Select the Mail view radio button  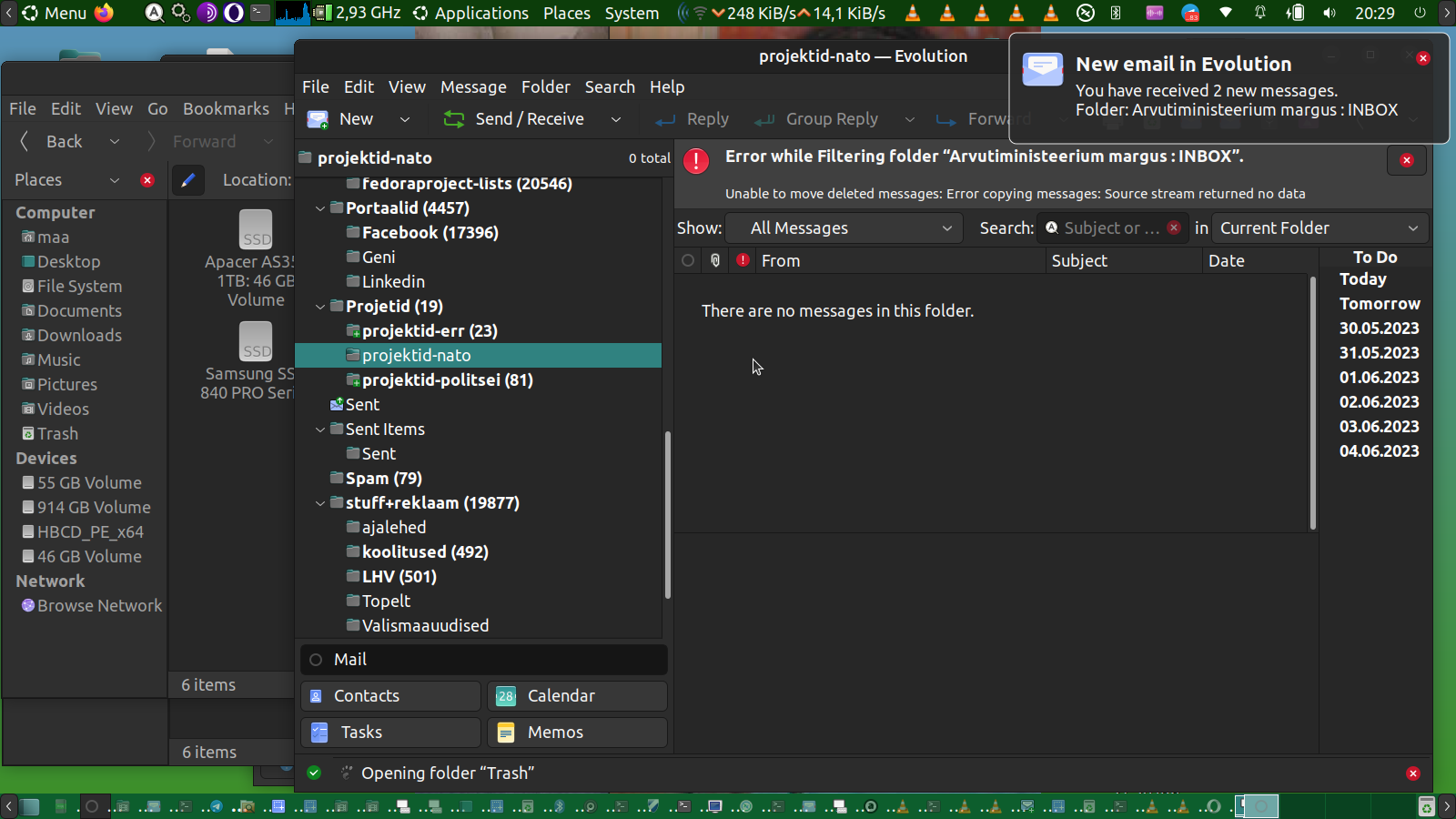(316, 660)
